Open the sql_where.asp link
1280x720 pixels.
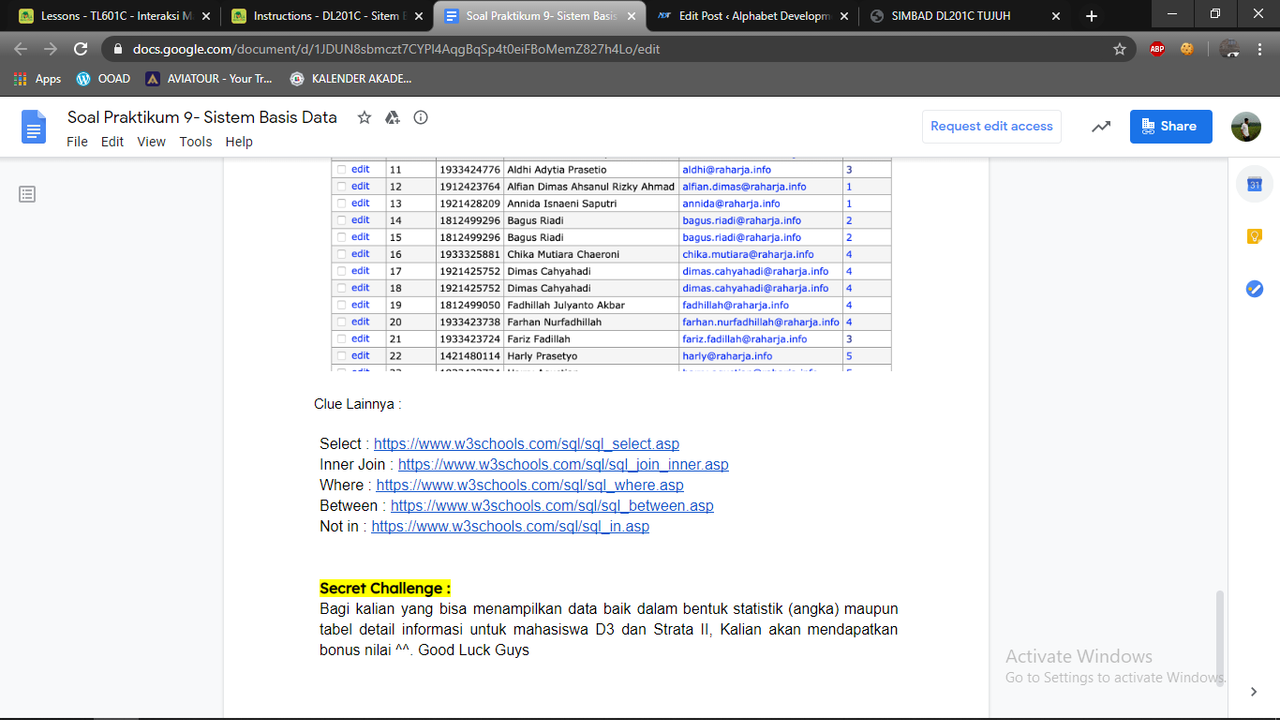point(530,485)
